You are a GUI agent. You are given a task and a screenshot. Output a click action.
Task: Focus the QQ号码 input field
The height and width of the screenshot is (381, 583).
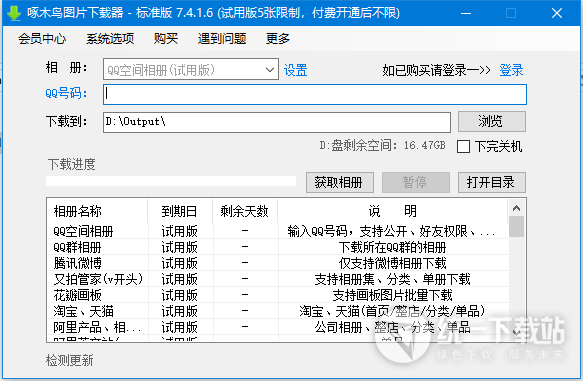315,94
